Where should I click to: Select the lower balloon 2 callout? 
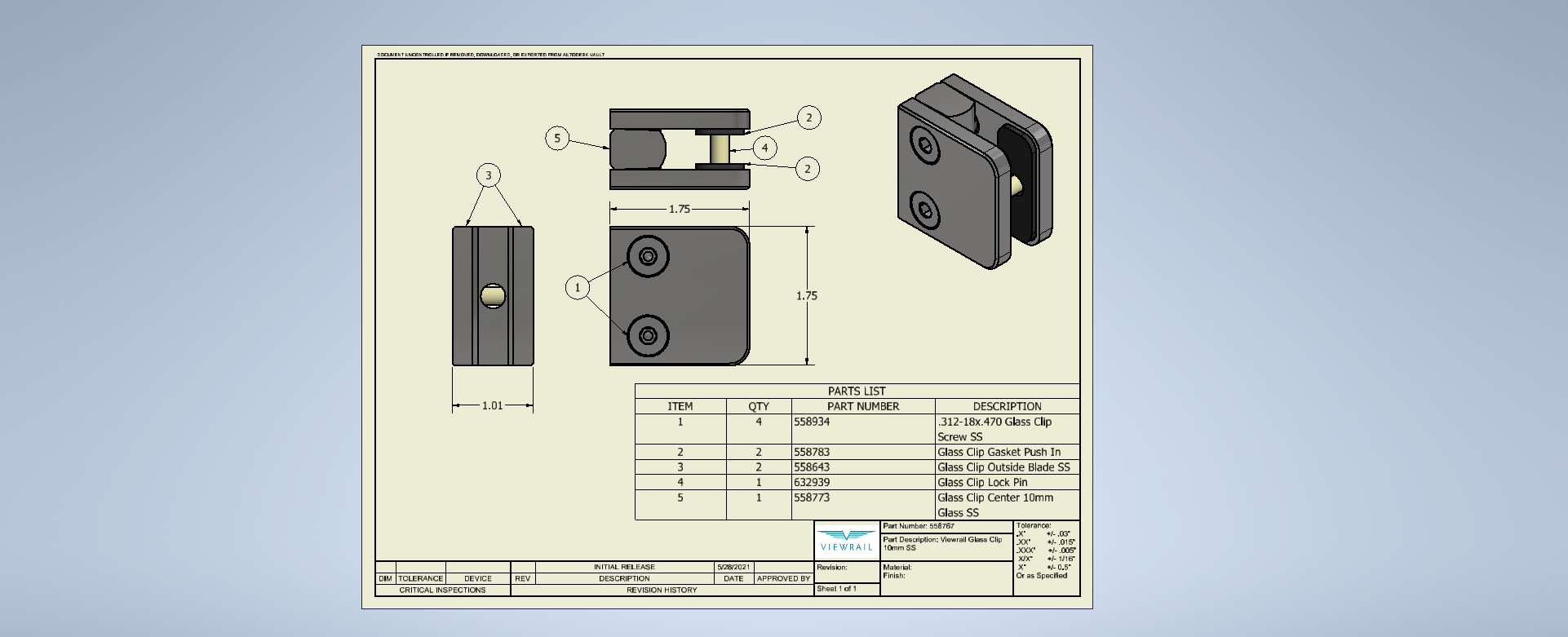tap(808, 169)
